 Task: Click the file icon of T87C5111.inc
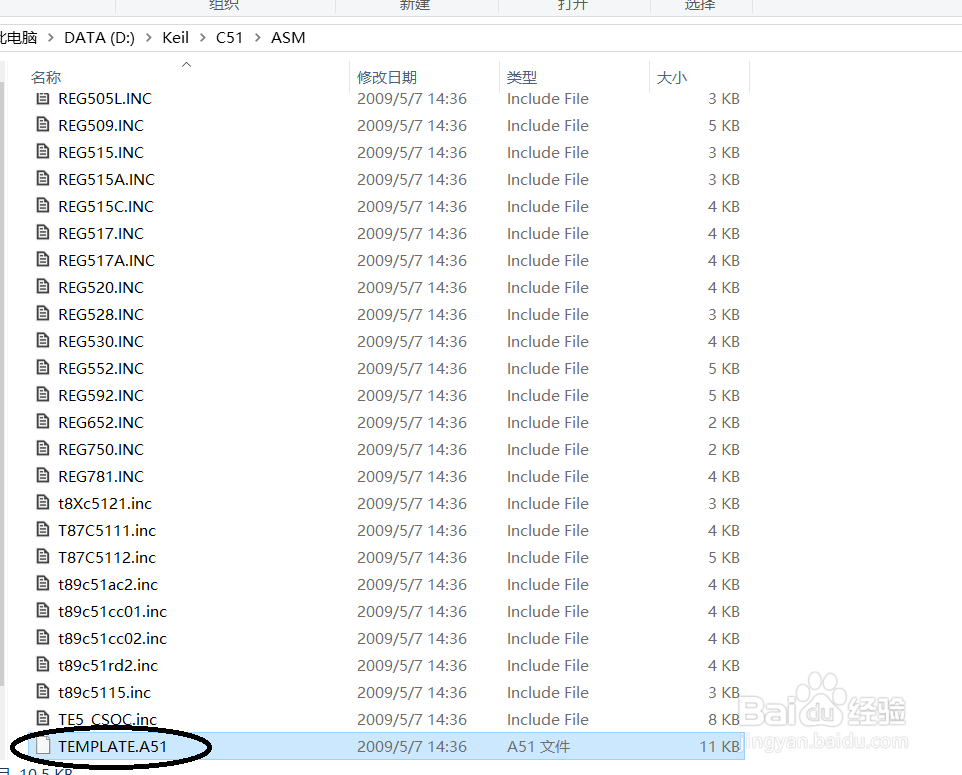(43, 530)
